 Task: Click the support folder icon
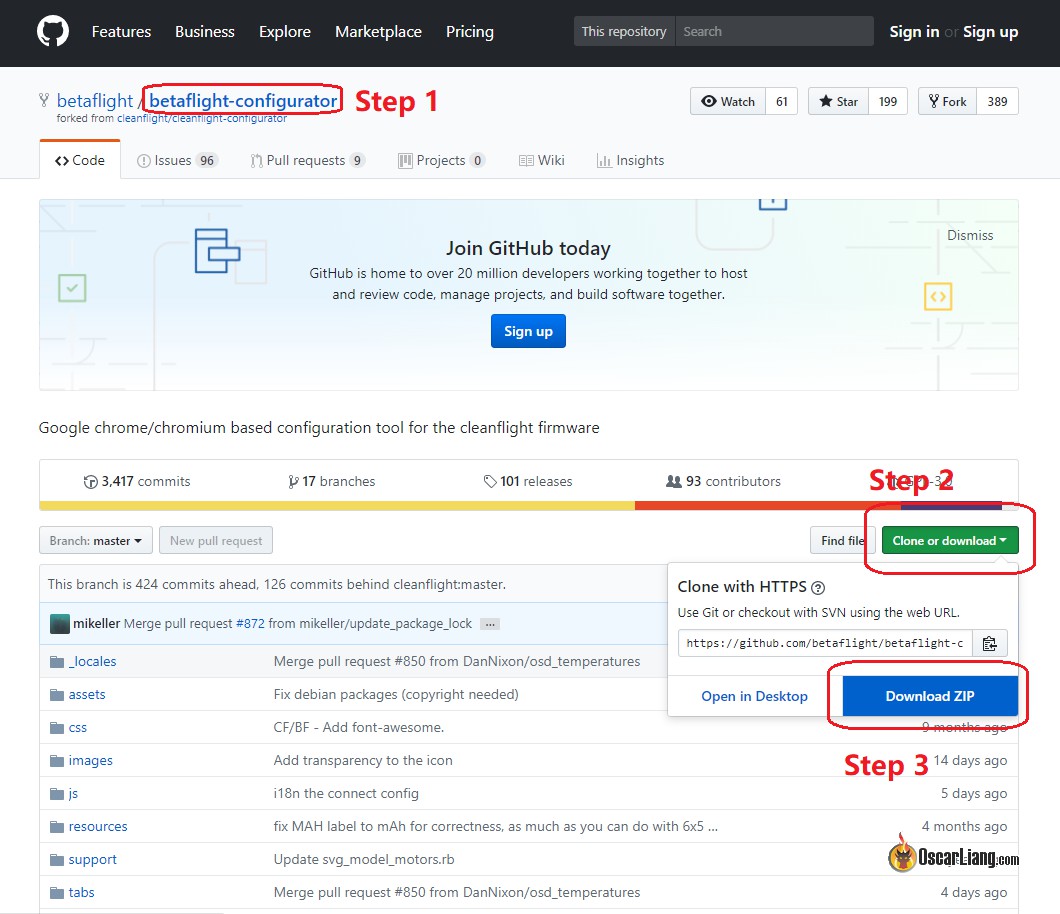(57, 860)
